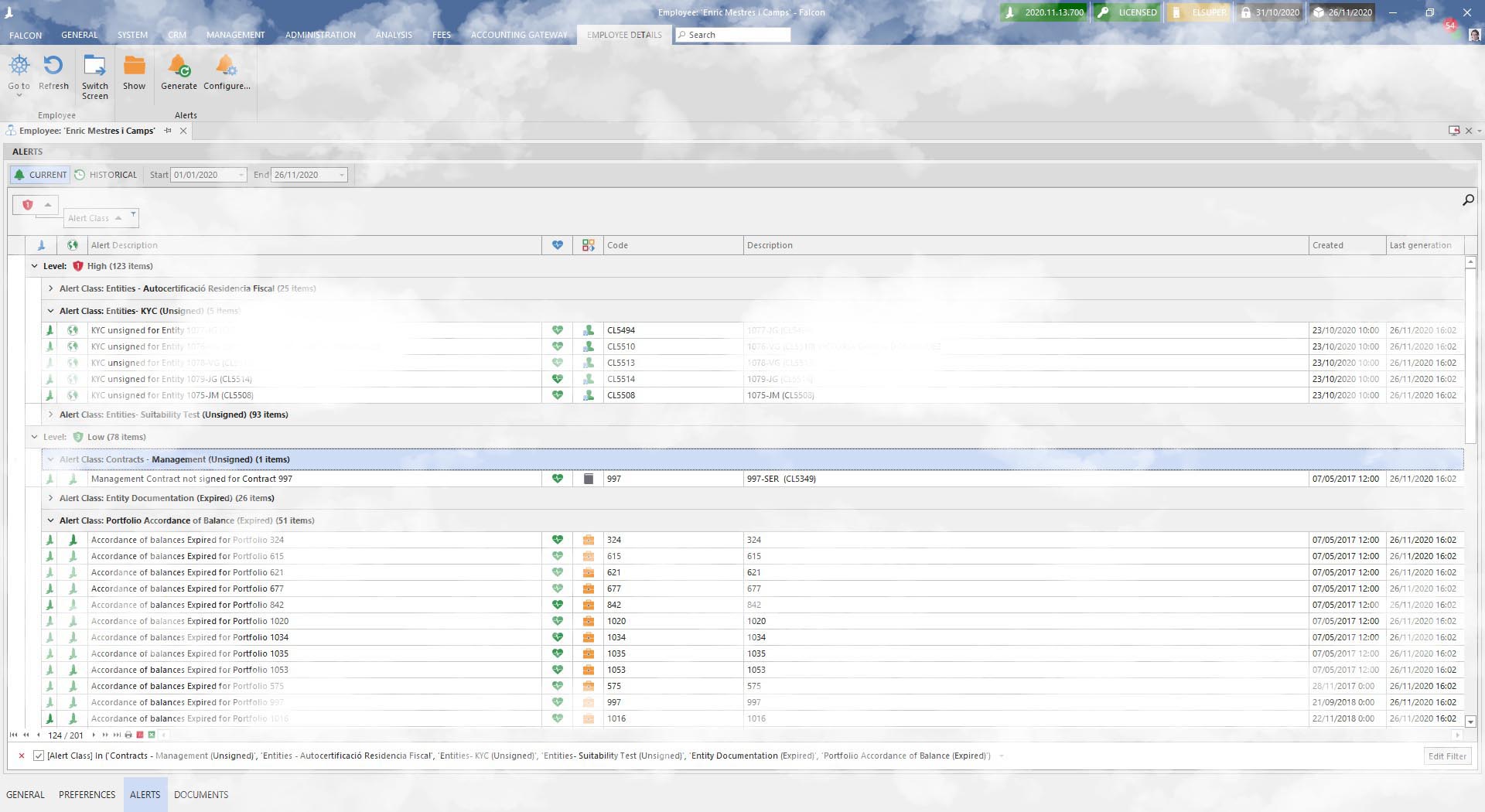The height and width of the screenshot is (812, 1485).
Task: Click the magnifier search icon above the grid
Action: [1467, 200]
